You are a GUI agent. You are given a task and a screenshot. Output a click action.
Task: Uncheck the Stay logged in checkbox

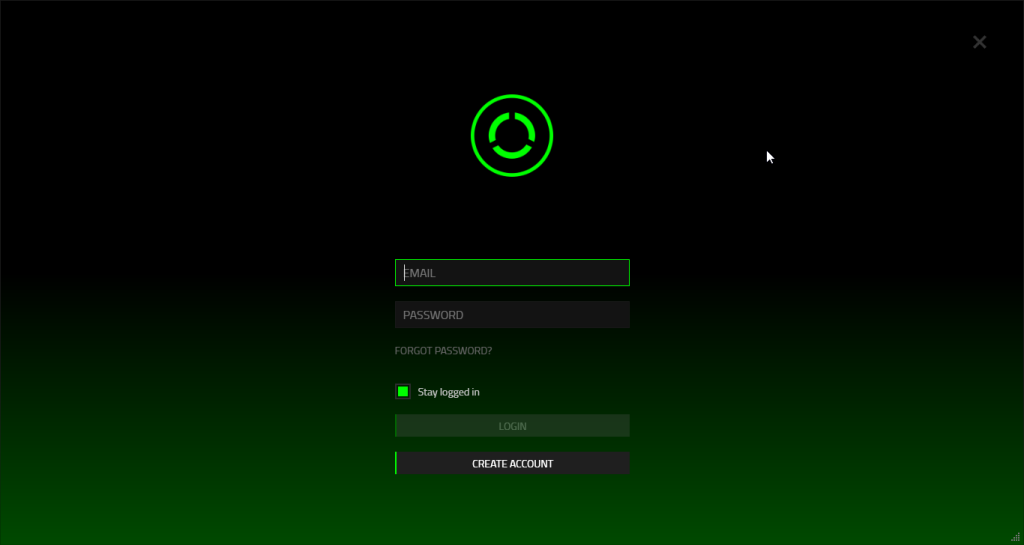point(403,392)
